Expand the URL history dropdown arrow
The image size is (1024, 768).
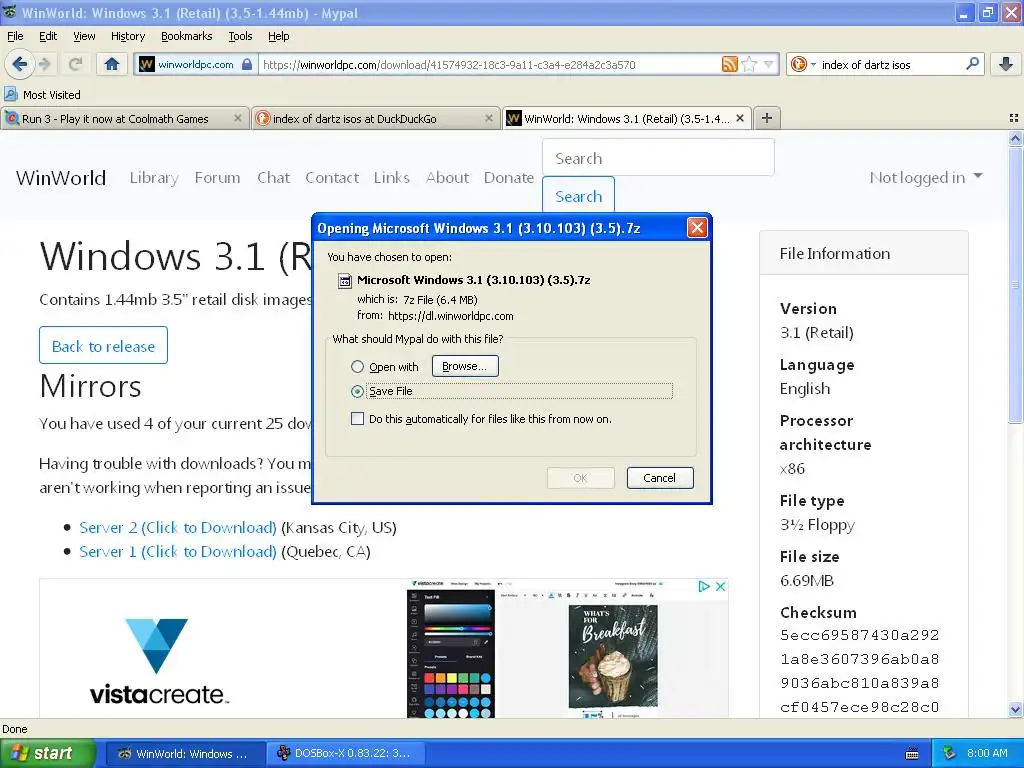tap(769, 64)
